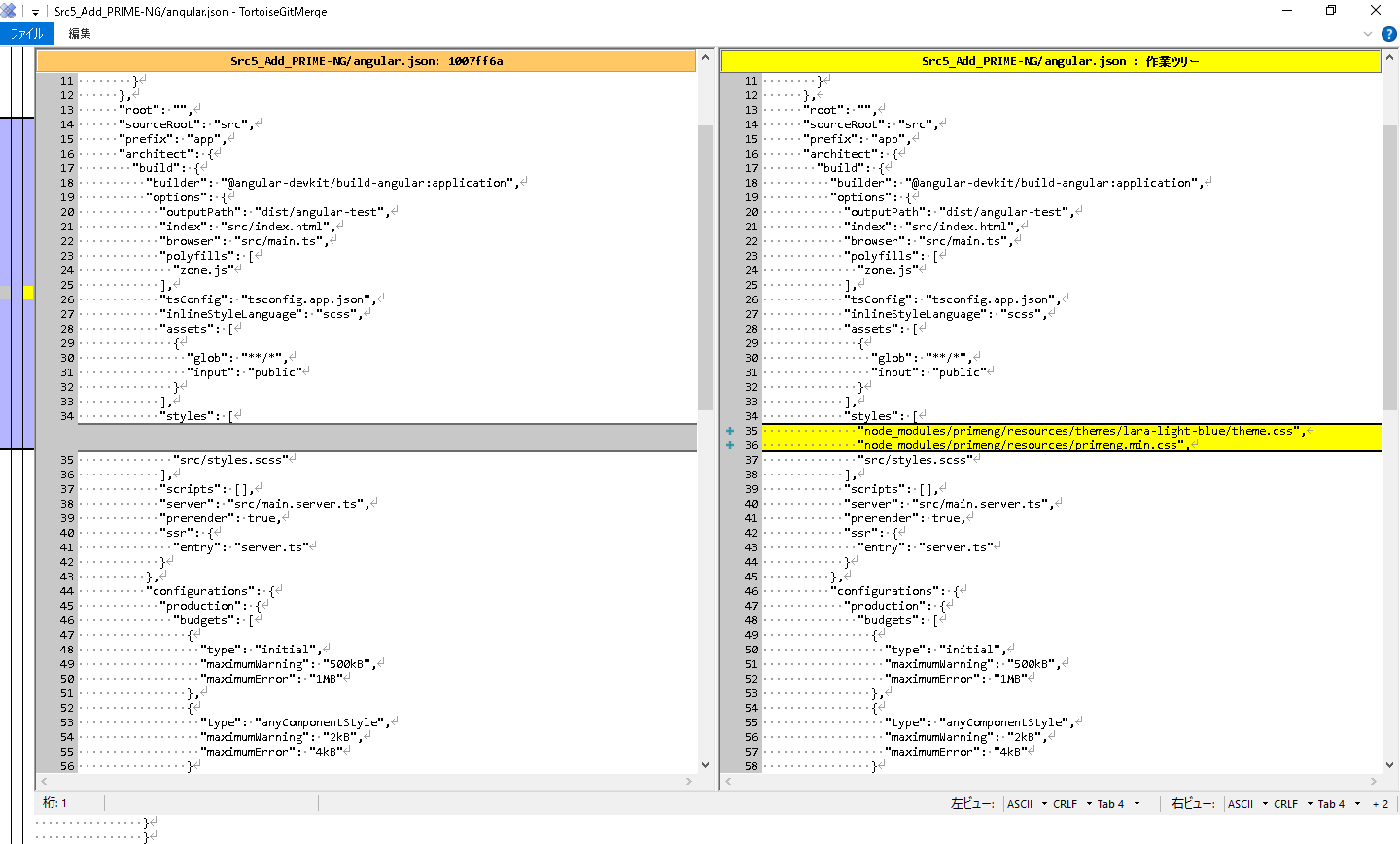Image resolution: width=1400 pixels, height=844 pixels.
Task: Click the yellow marker in the locator bar
Action: (x=28, y=292)
